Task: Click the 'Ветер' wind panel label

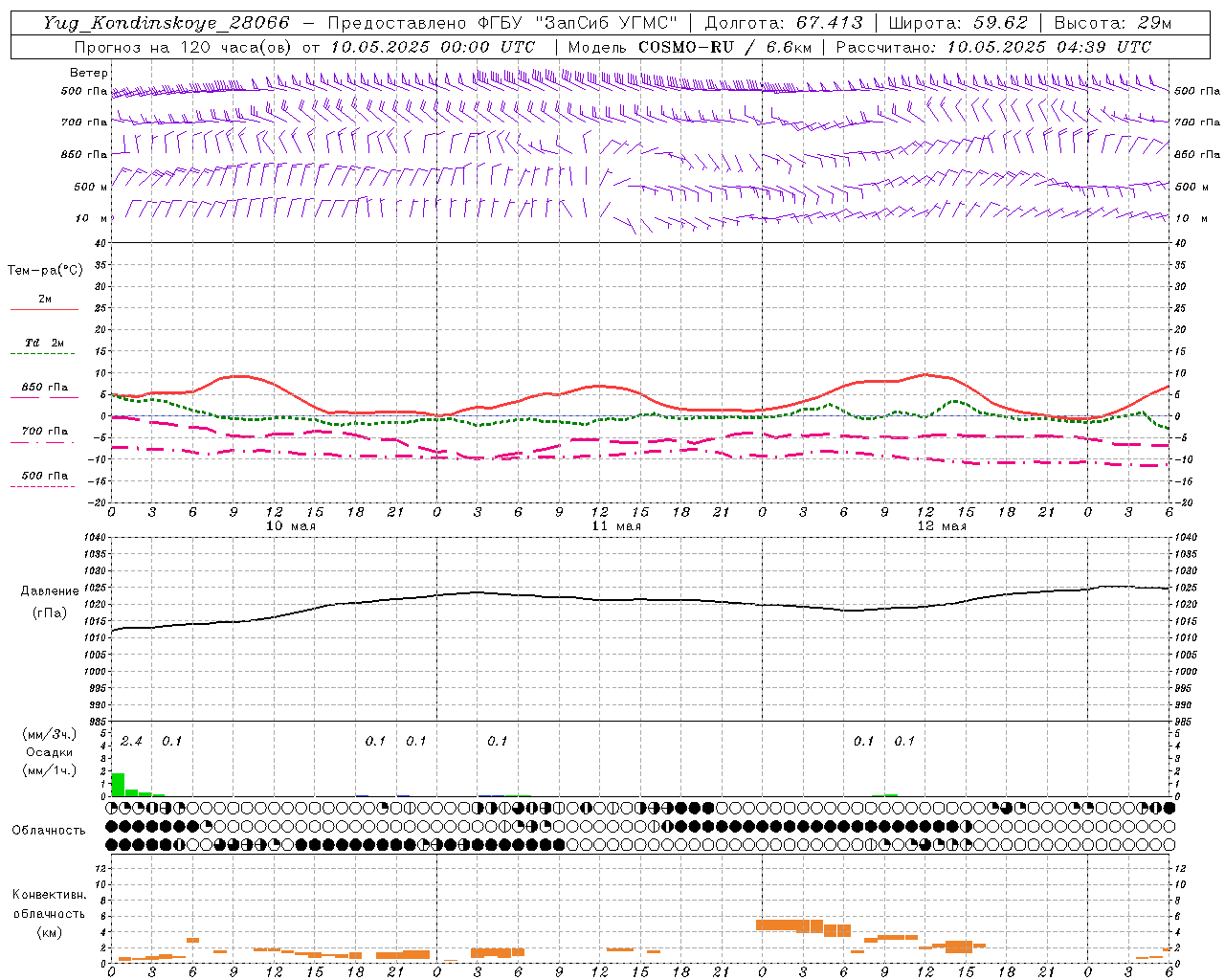Action: tap(88, 73)
